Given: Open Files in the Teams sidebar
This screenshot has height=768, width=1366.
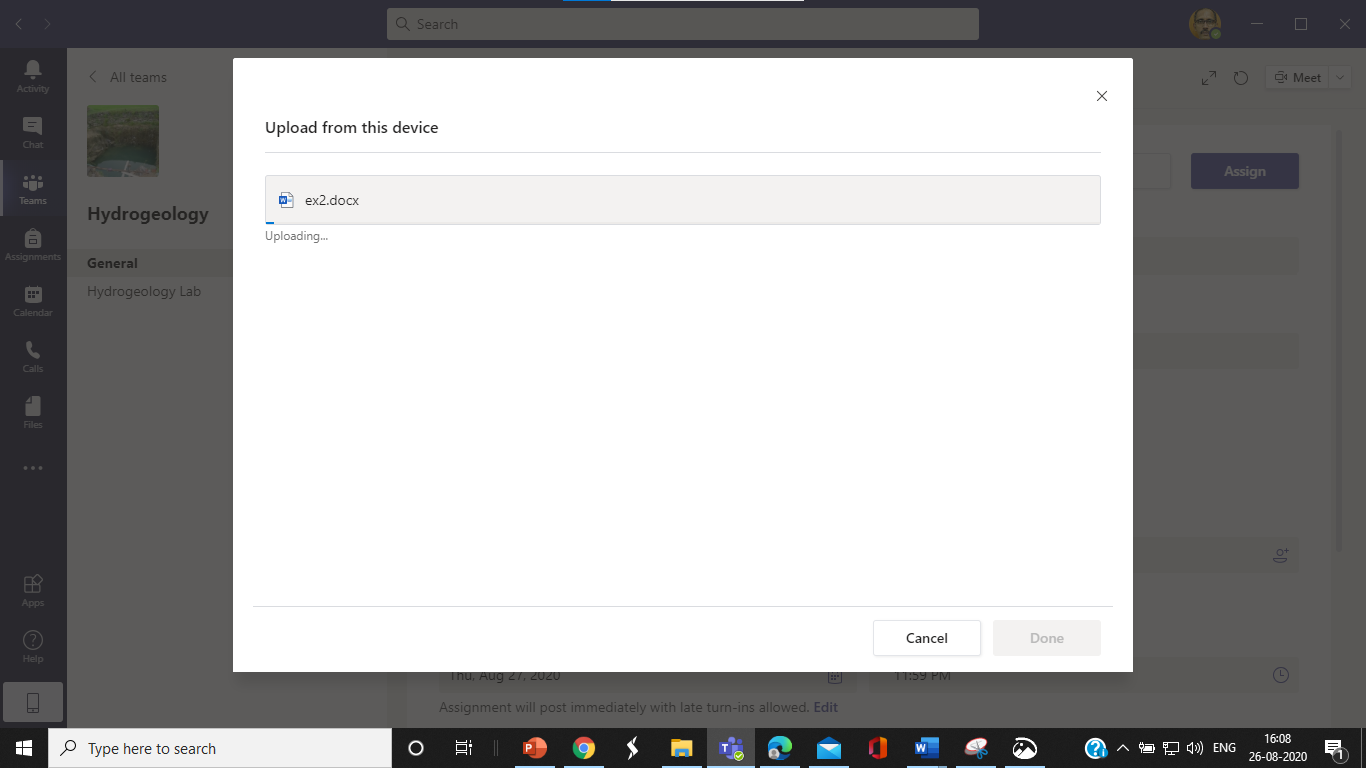Looking at the screenshot, I should (33, 412).
